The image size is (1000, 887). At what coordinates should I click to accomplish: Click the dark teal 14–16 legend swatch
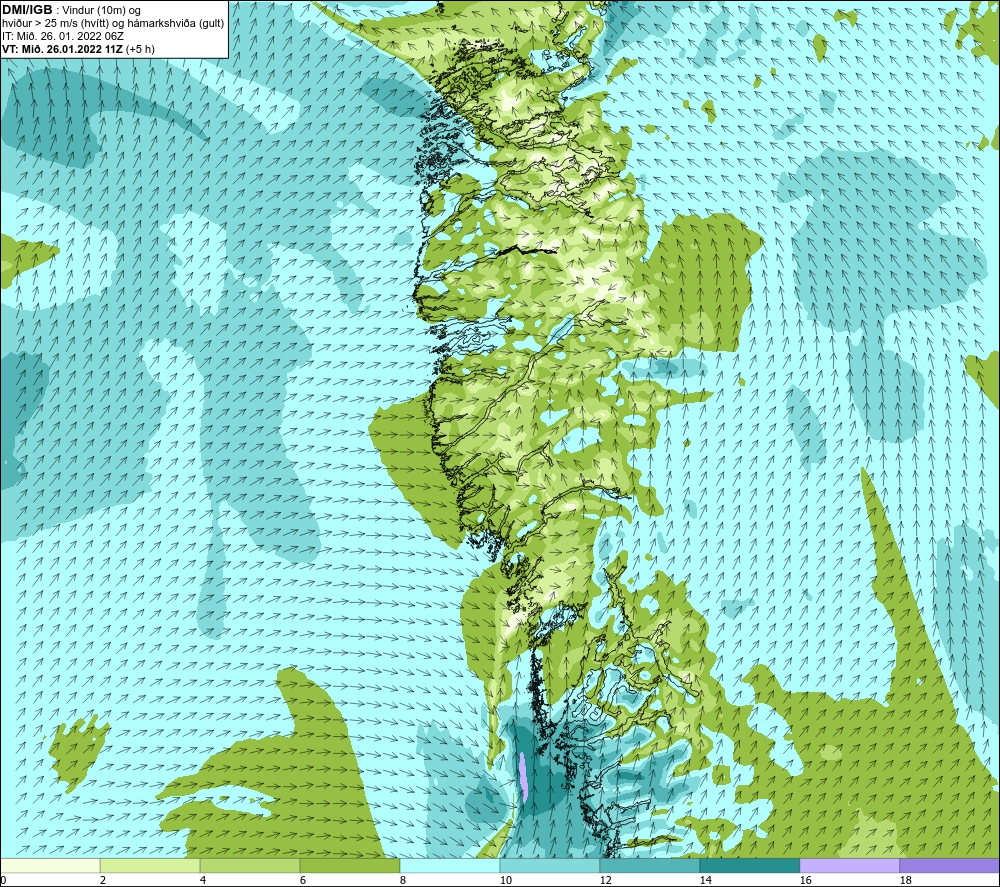tap(749, 865)
